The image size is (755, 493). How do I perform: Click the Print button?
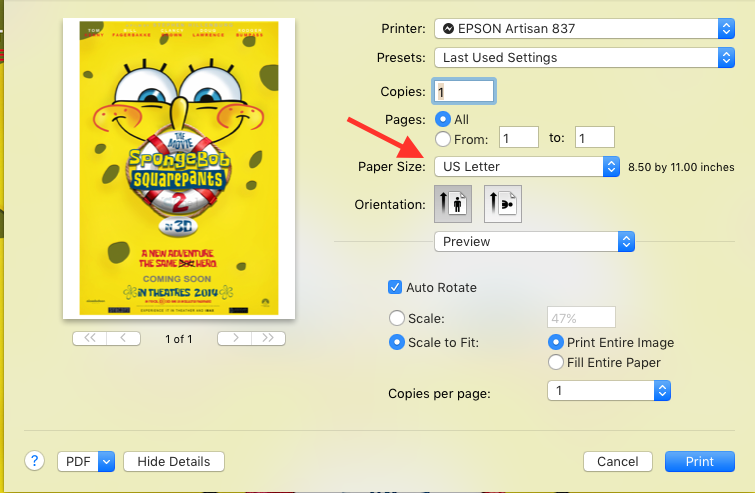(700, 462)
